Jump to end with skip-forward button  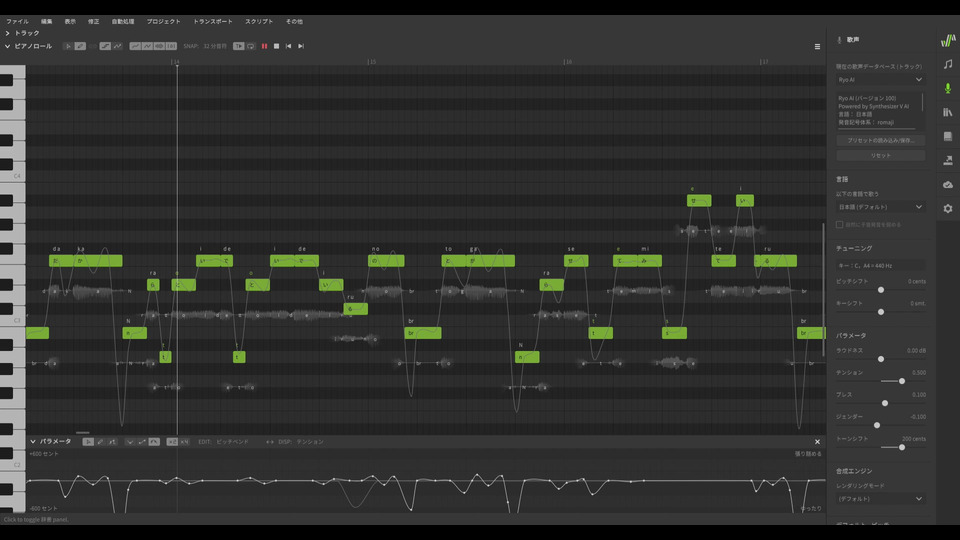pyautogui.click(x=301, y=47)
